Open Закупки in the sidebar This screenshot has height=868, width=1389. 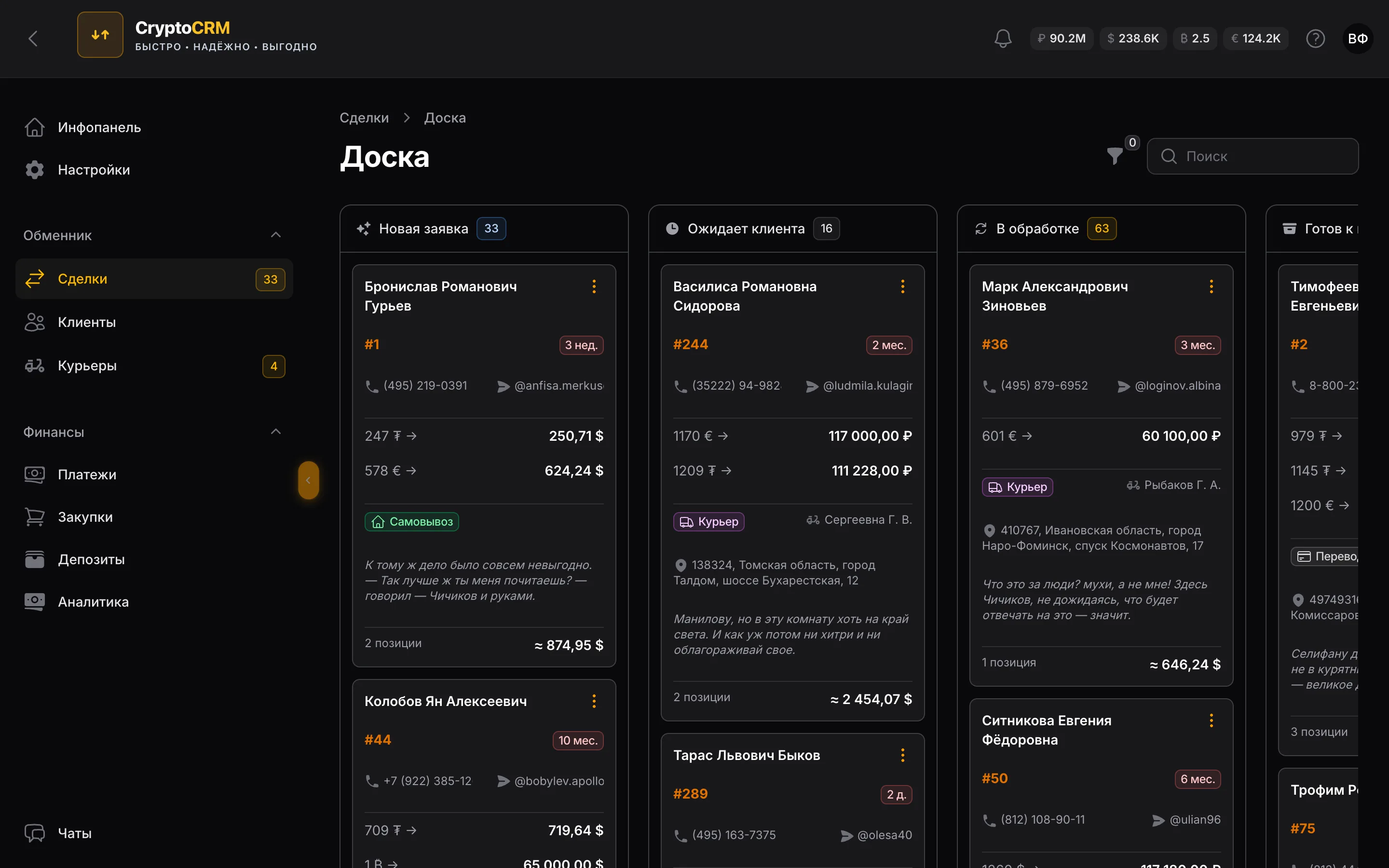click(154, 517)
